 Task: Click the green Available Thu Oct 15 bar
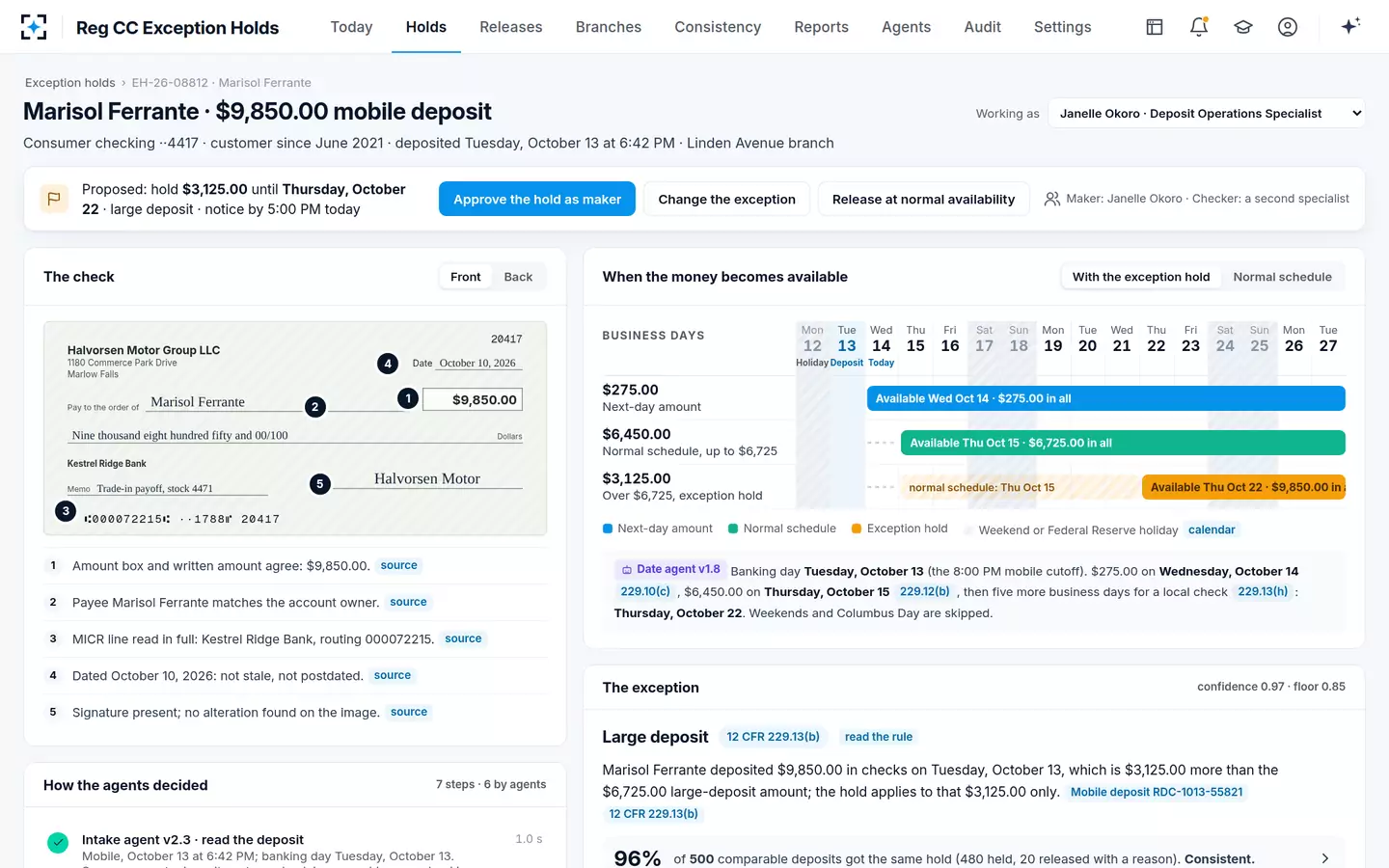[1123, 443]
